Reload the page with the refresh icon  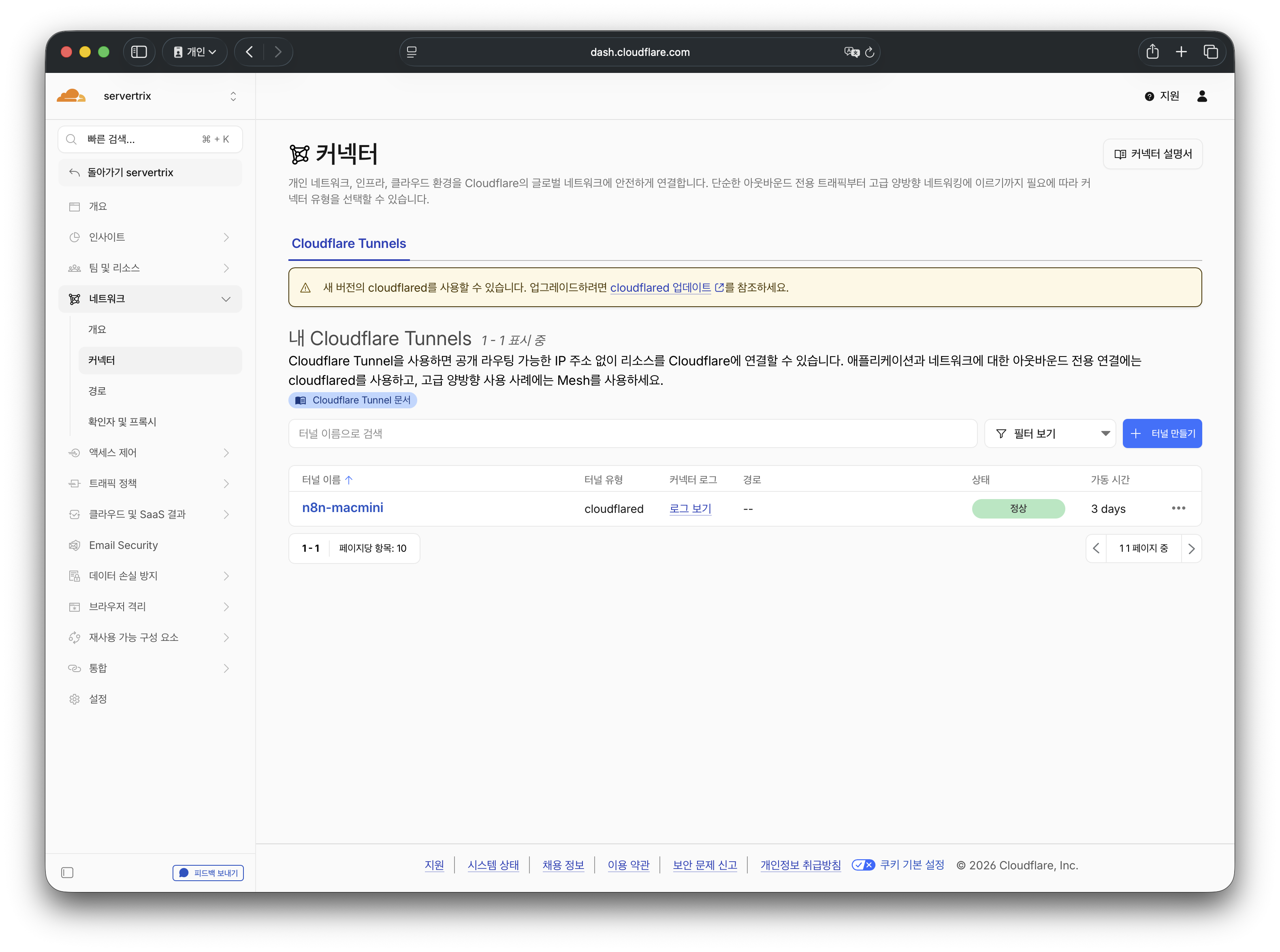tap(870, 52)
